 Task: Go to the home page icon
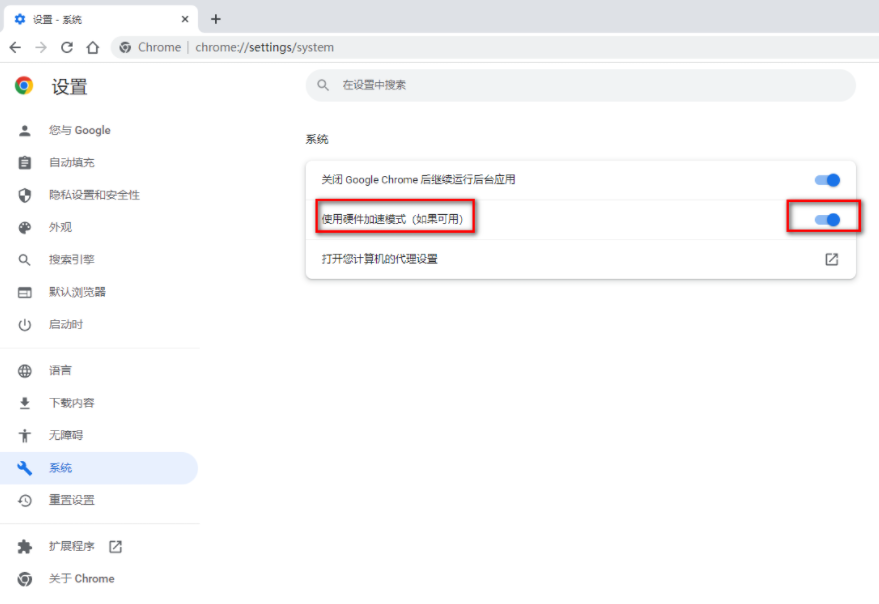93,48
